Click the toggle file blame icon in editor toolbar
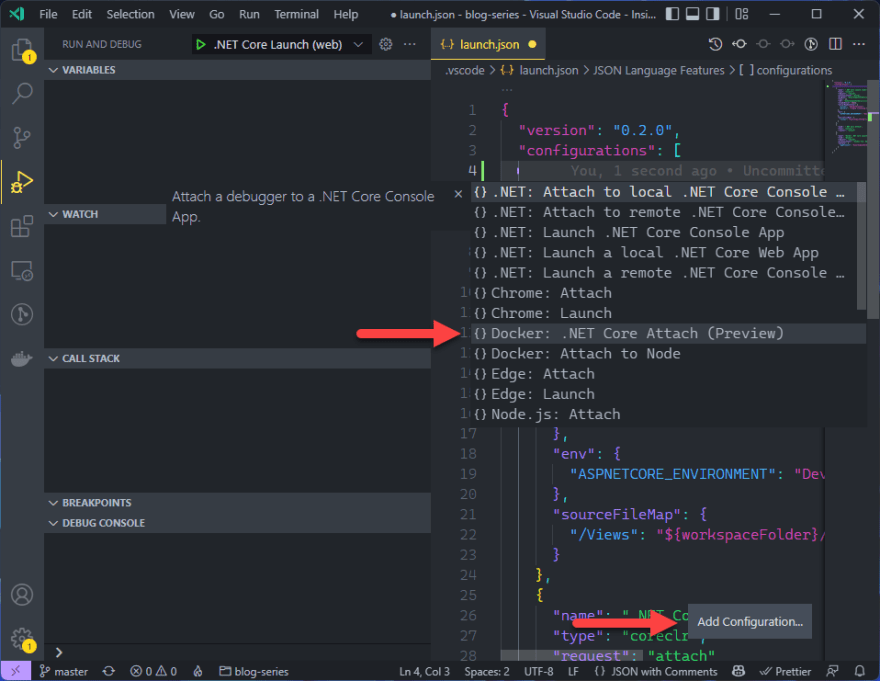880x681 pixels. pos(811,44)
